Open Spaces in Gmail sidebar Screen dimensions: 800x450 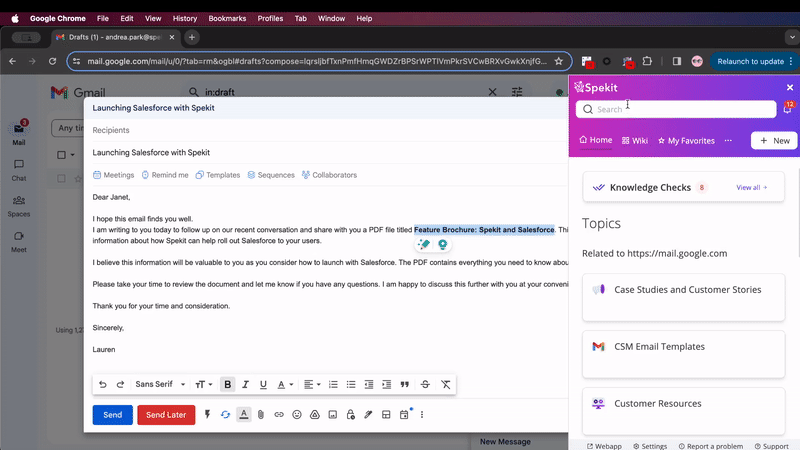[19, 206]
